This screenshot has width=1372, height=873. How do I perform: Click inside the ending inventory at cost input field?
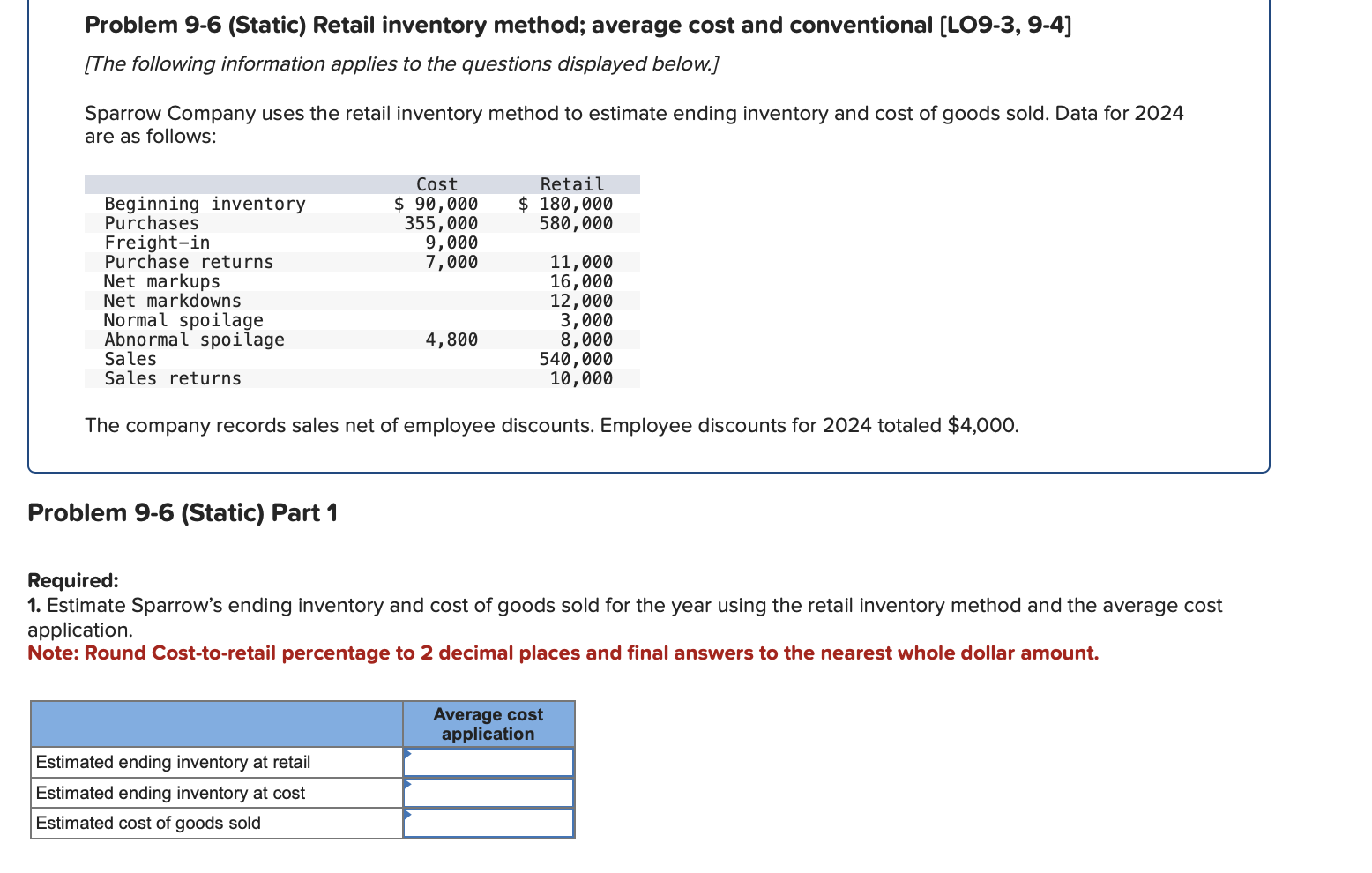(x=489, y=791)
